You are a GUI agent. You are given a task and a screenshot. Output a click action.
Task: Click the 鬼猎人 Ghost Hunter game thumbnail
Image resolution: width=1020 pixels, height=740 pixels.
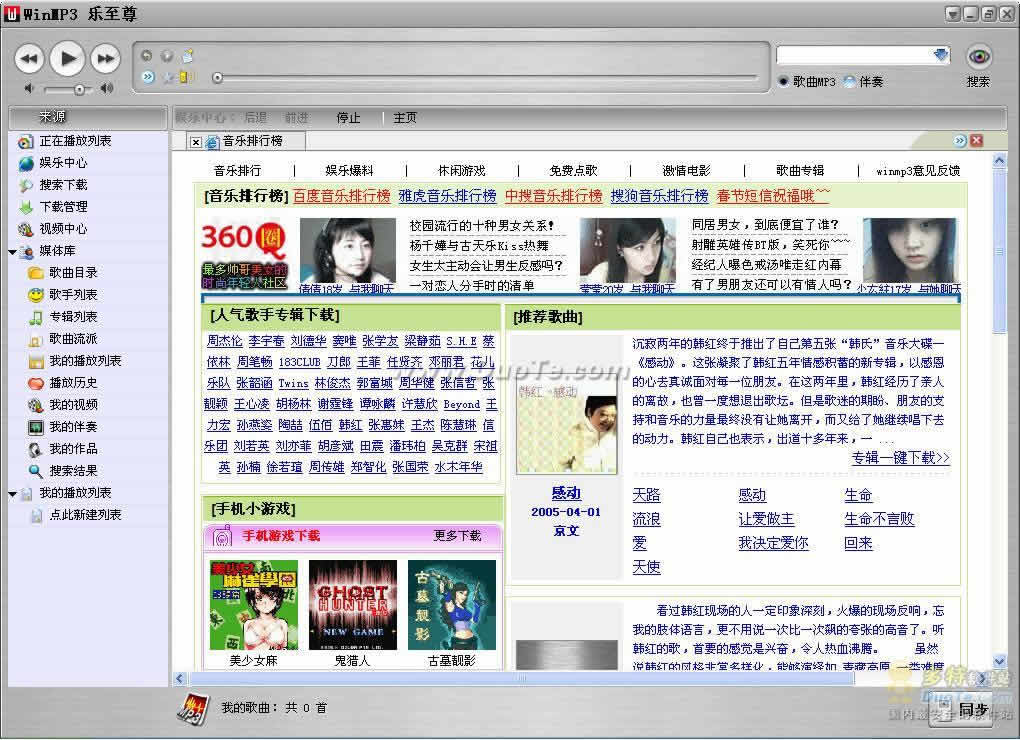353,605
